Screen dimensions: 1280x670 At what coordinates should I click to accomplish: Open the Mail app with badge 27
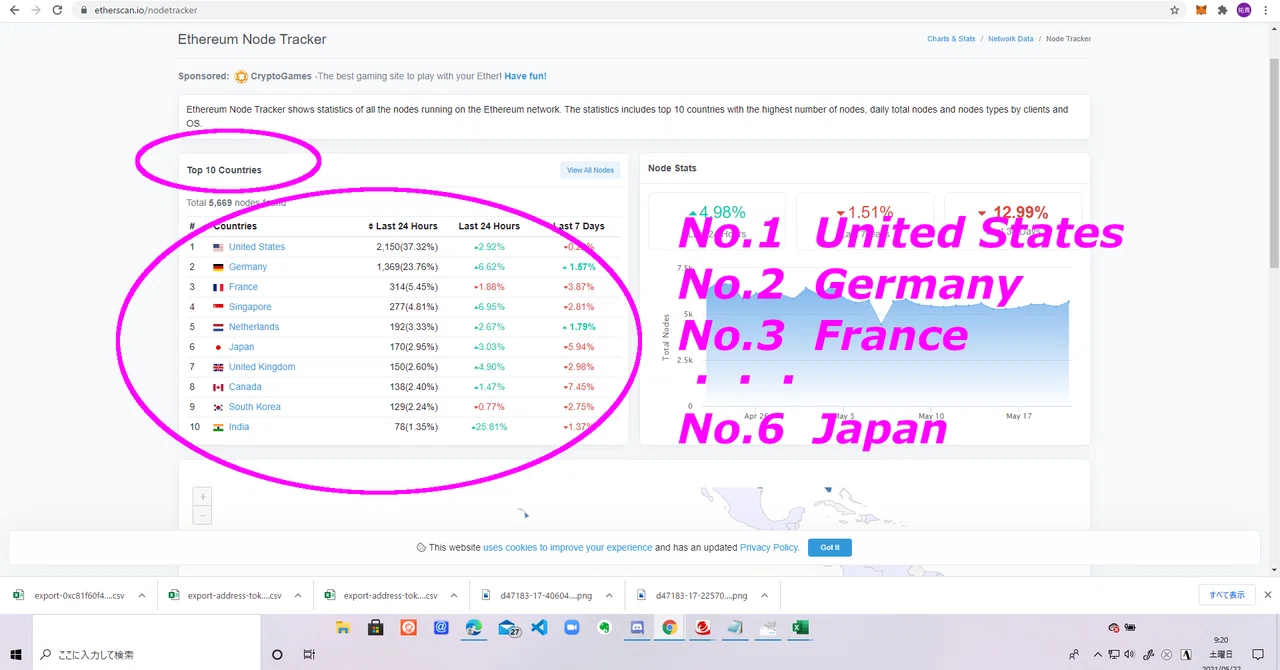[x=508, y=629]
